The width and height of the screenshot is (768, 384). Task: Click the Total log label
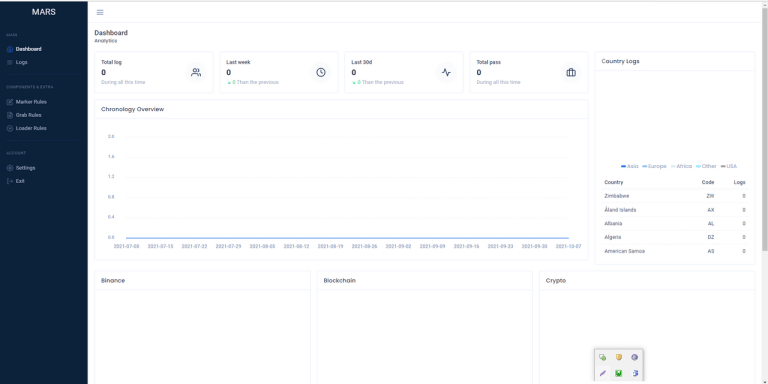click(x=111, y=62)
